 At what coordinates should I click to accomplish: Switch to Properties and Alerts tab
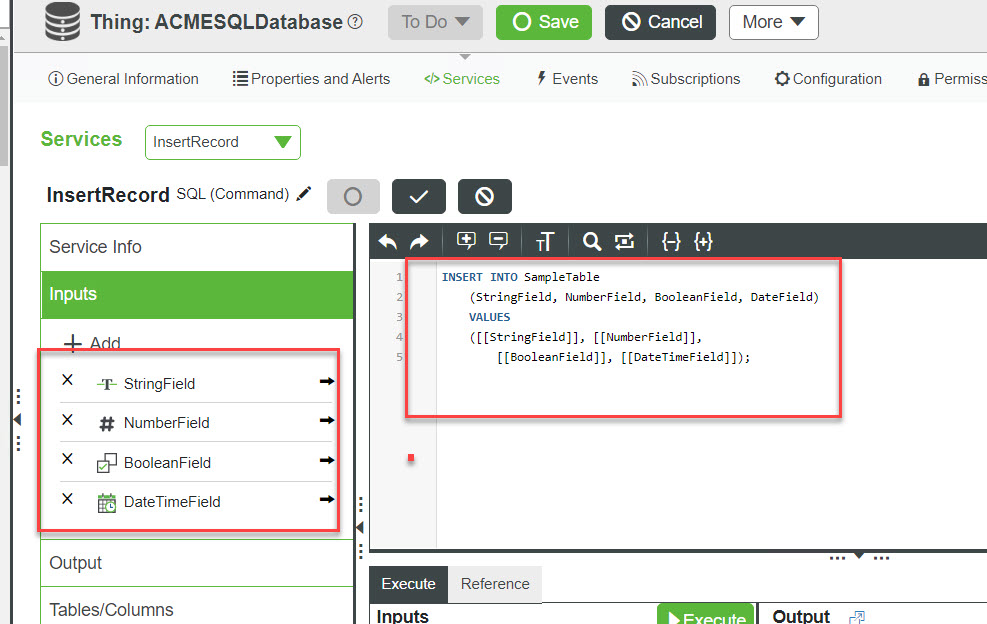(x=311, y=79)
